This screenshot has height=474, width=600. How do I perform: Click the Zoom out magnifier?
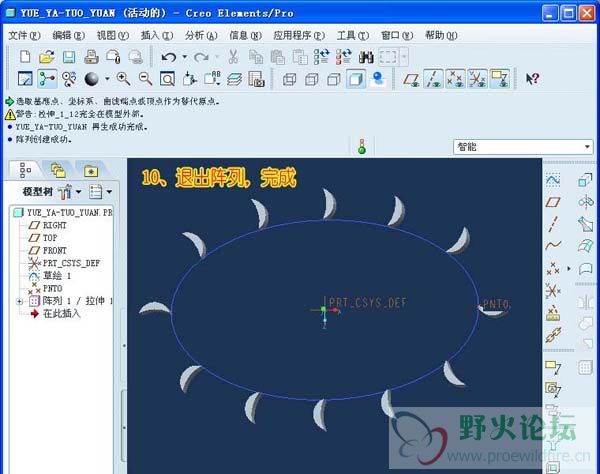point(145,79)
